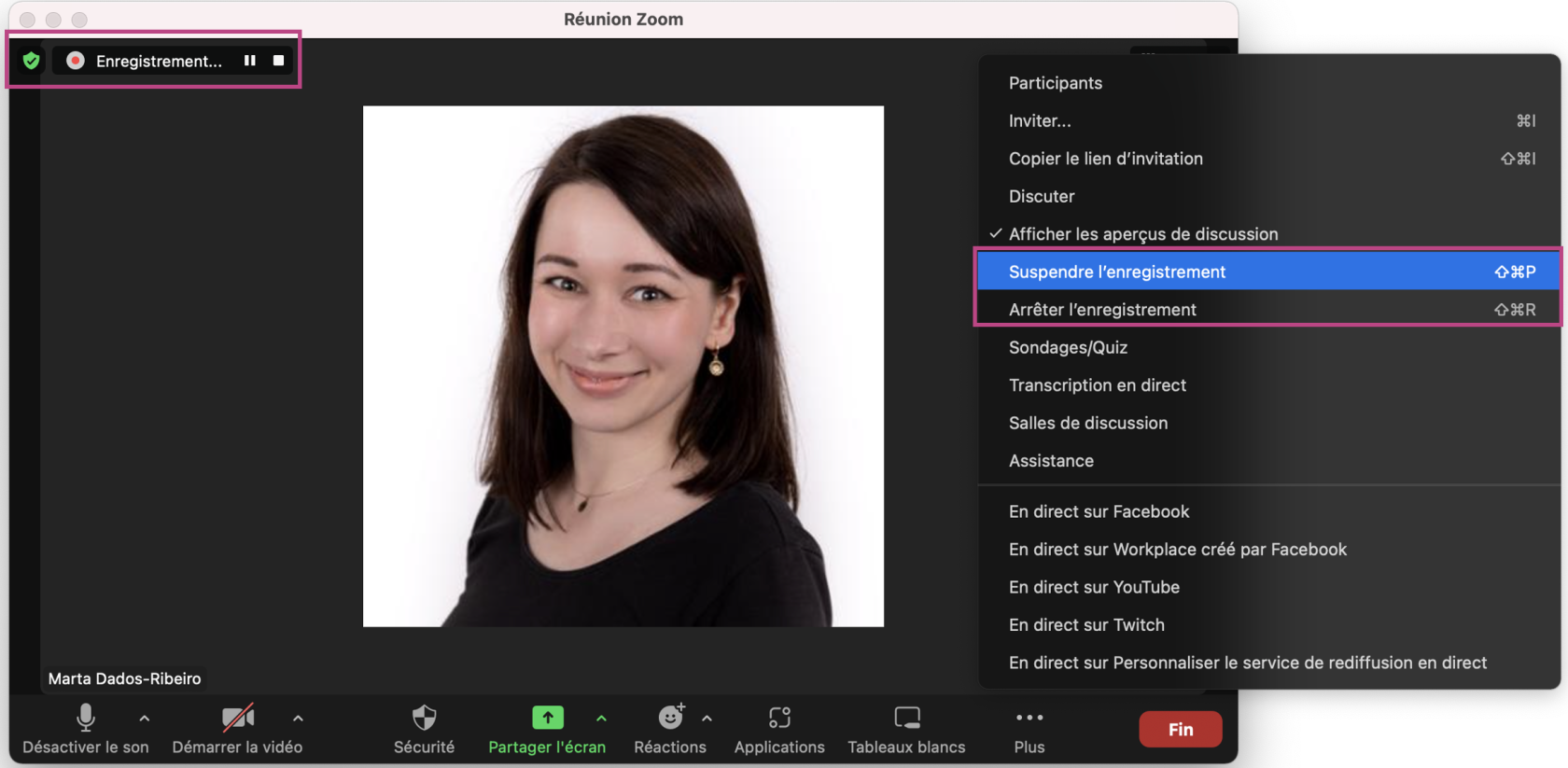Click the Plus three-dots icon

coord(1029,719)
